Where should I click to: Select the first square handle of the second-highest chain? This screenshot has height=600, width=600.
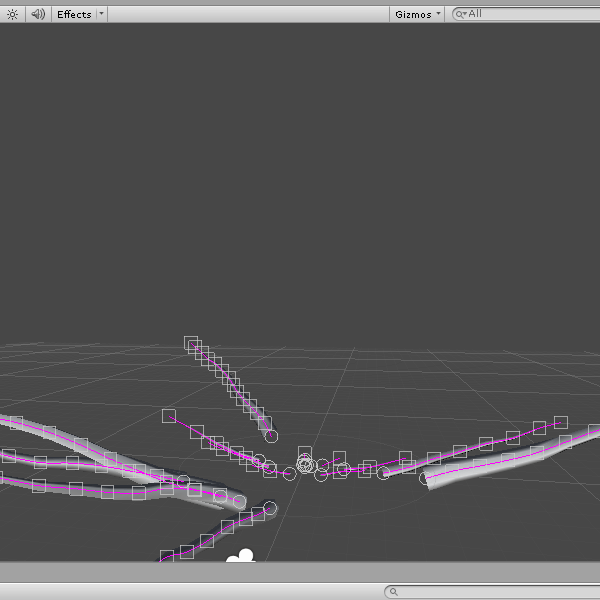pyautogui.click(x=169, y=415)
